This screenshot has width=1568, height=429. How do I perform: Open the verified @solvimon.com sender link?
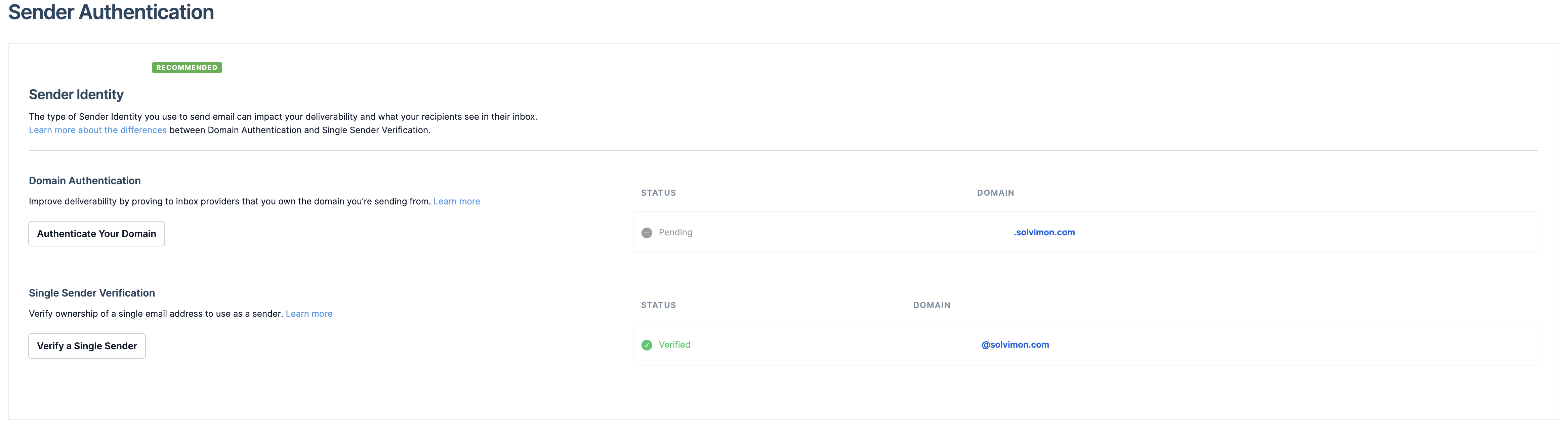click(1015, 344)
